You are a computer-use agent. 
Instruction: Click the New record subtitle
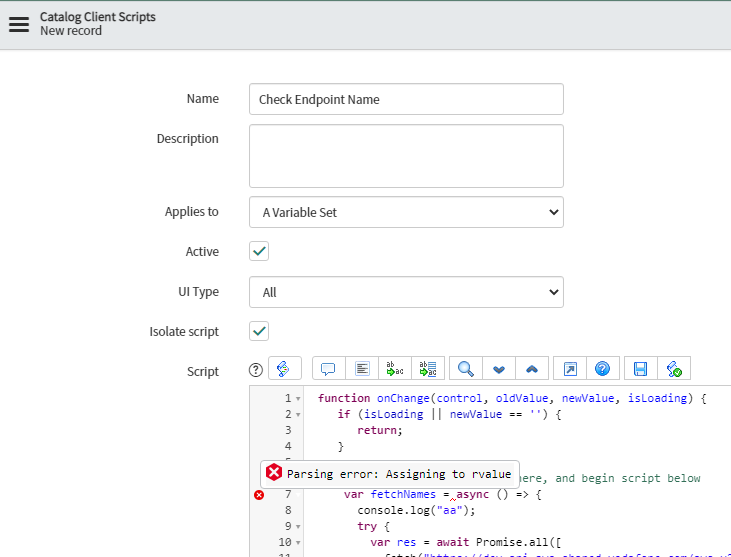pos(71,31)
